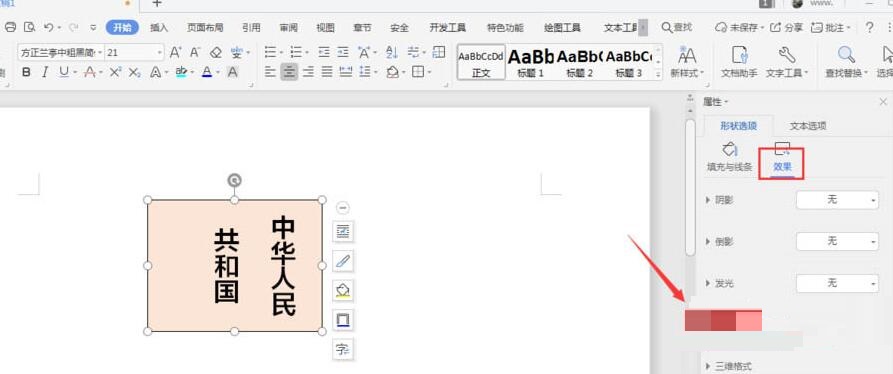Open the Page Layout (页面布局) tab

205,27
